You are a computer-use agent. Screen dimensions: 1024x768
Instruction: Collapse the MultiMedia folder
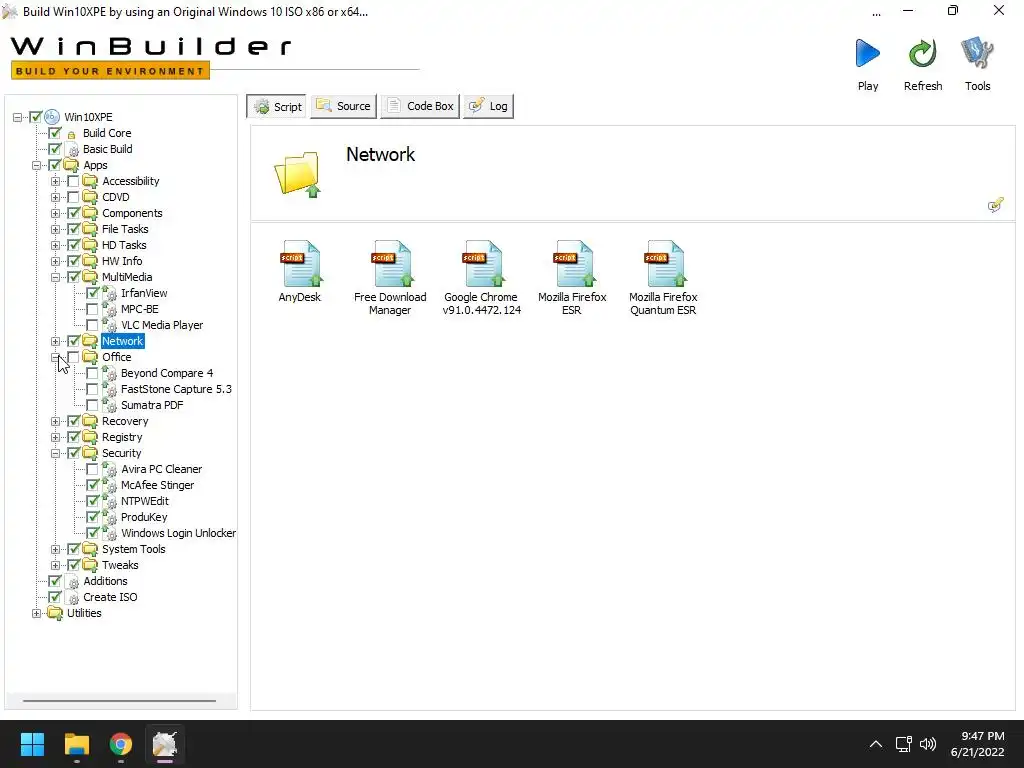(56, 278)
